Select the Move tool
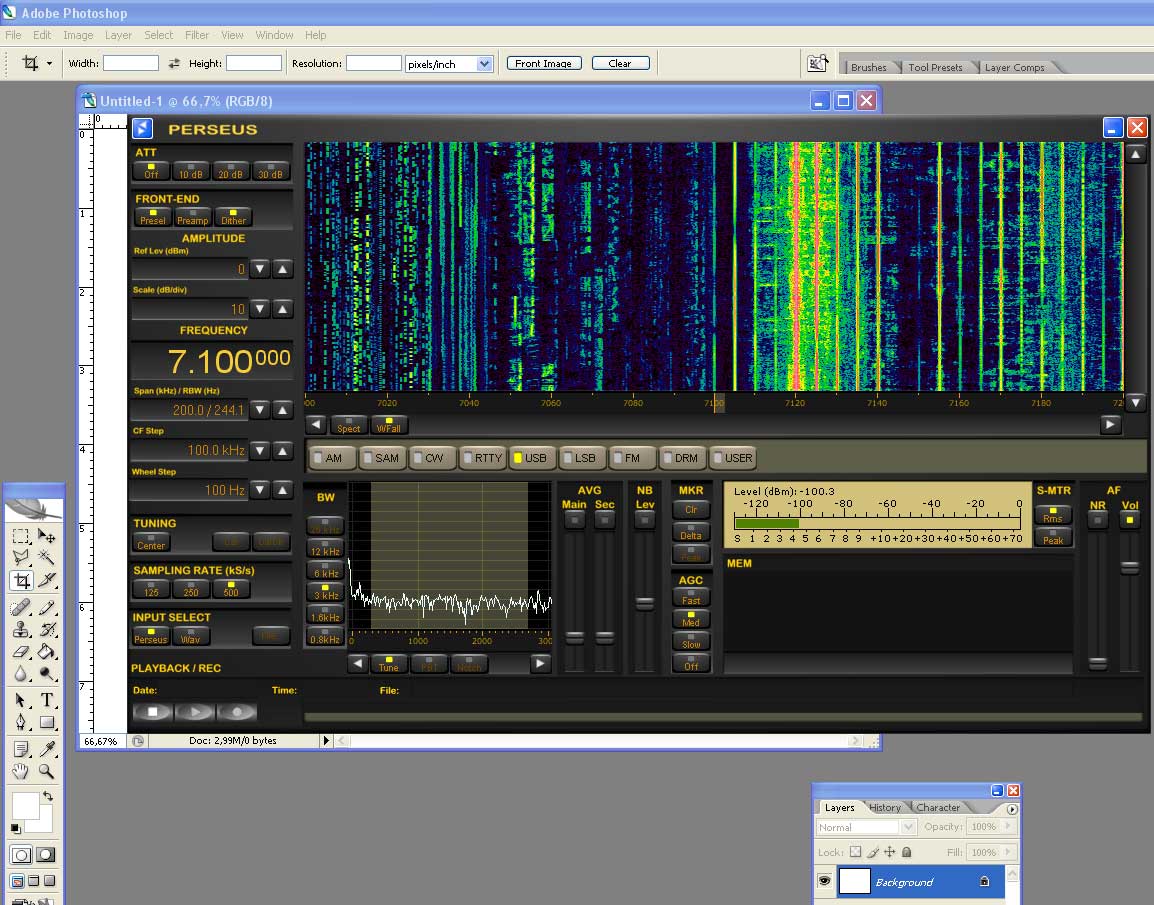This screenshot has height=905, width=1154. [x=46, y=536]
